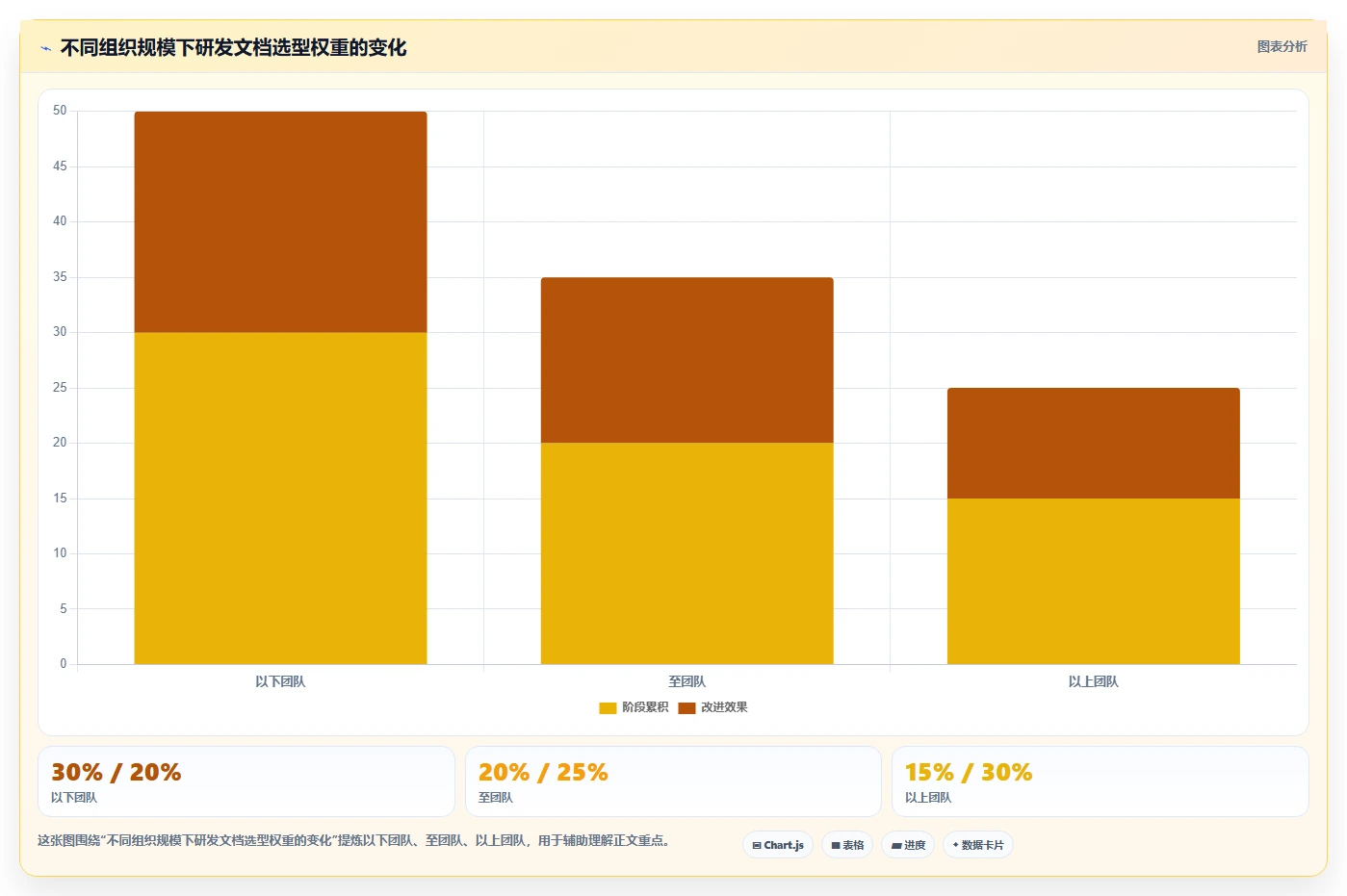Toggle the 阶段累积 legend color swatch
The width and height of the screenshot is (1347, 896).
point(608,707)
